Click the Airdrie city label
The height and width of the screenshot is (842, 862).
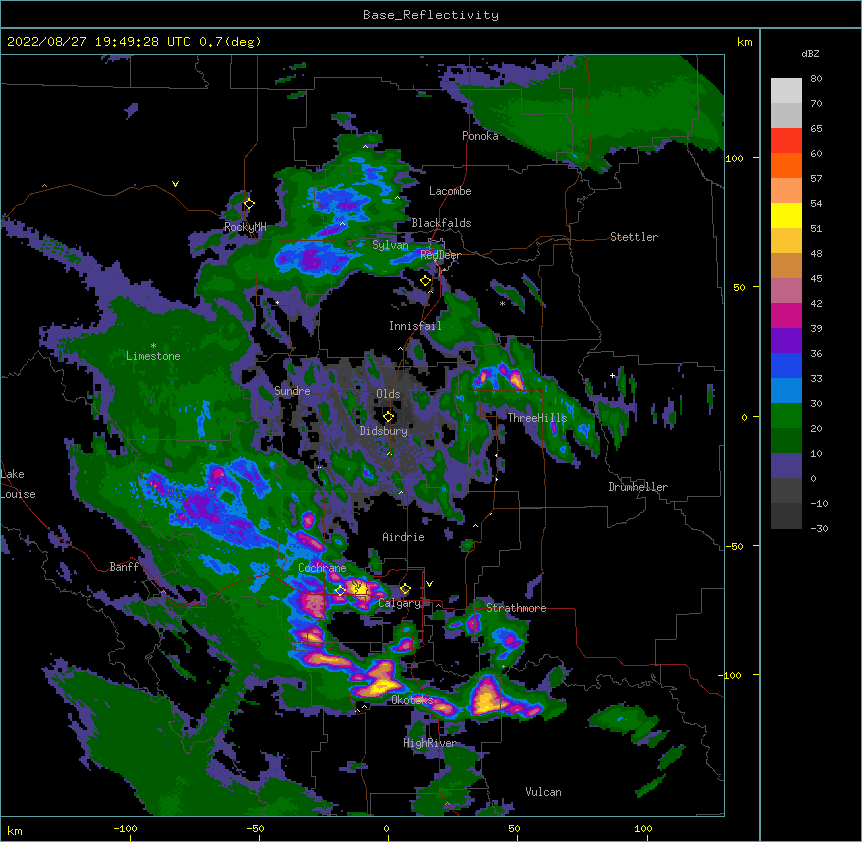pos(404,537)
